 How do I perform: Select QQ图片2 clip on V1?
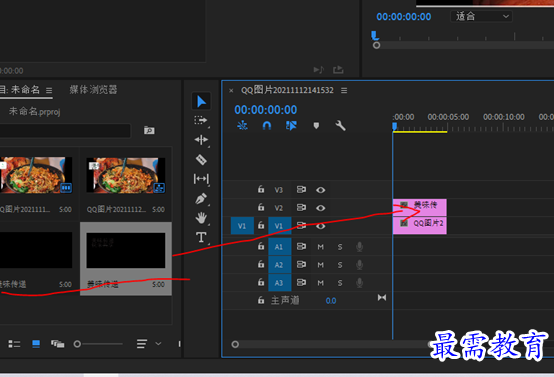click(420, 225)
